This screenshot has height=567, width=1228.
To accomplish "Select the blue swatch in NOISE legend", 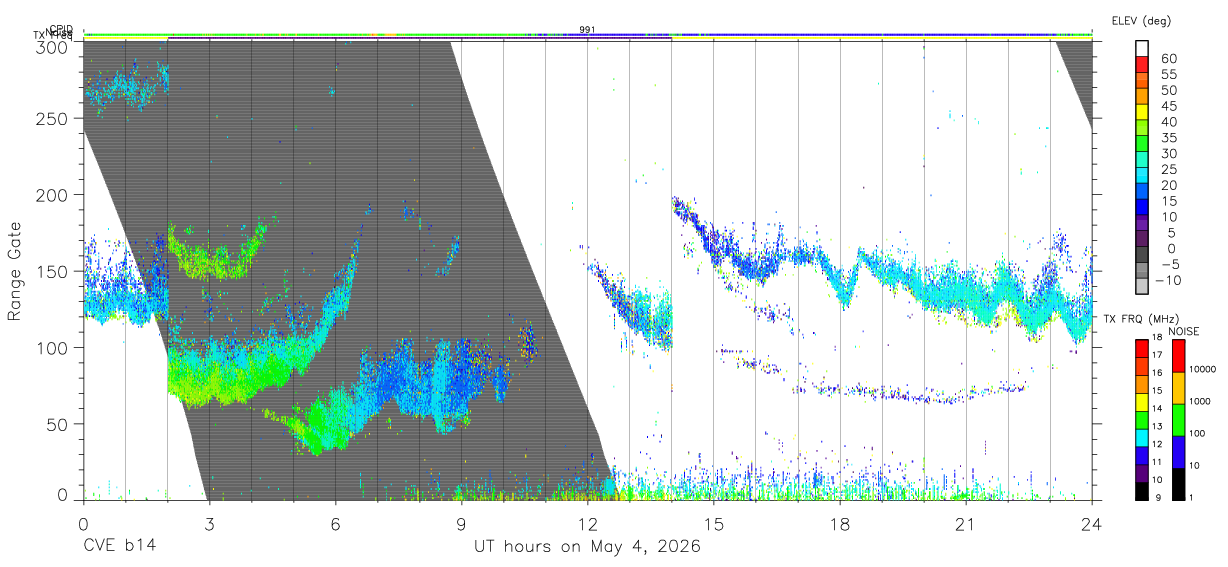I will (x=1177, y=452).
